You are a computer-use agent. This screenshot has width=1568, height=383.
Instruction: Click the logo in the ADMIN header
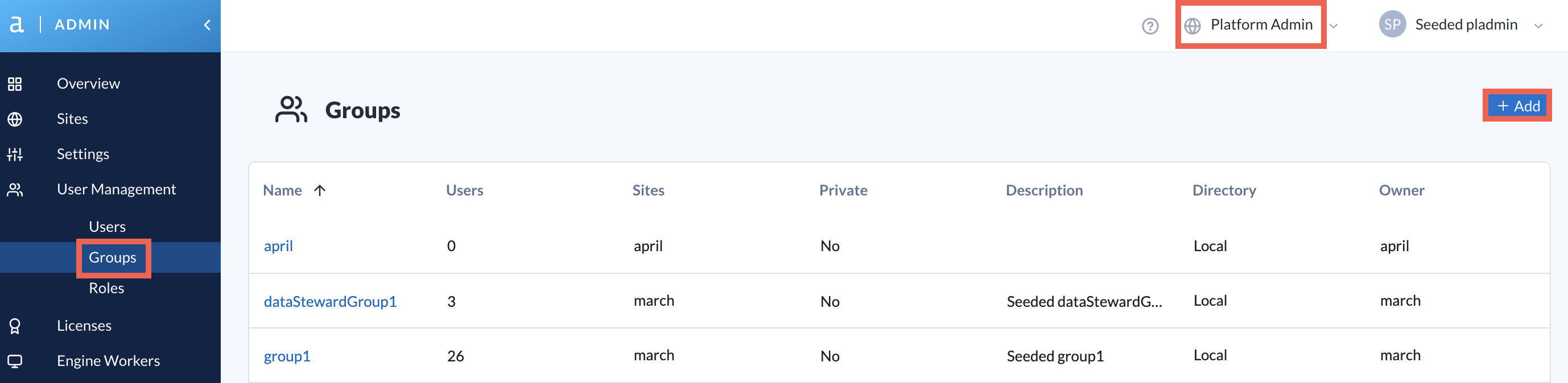pyautogui.click(x=16, y=24)
